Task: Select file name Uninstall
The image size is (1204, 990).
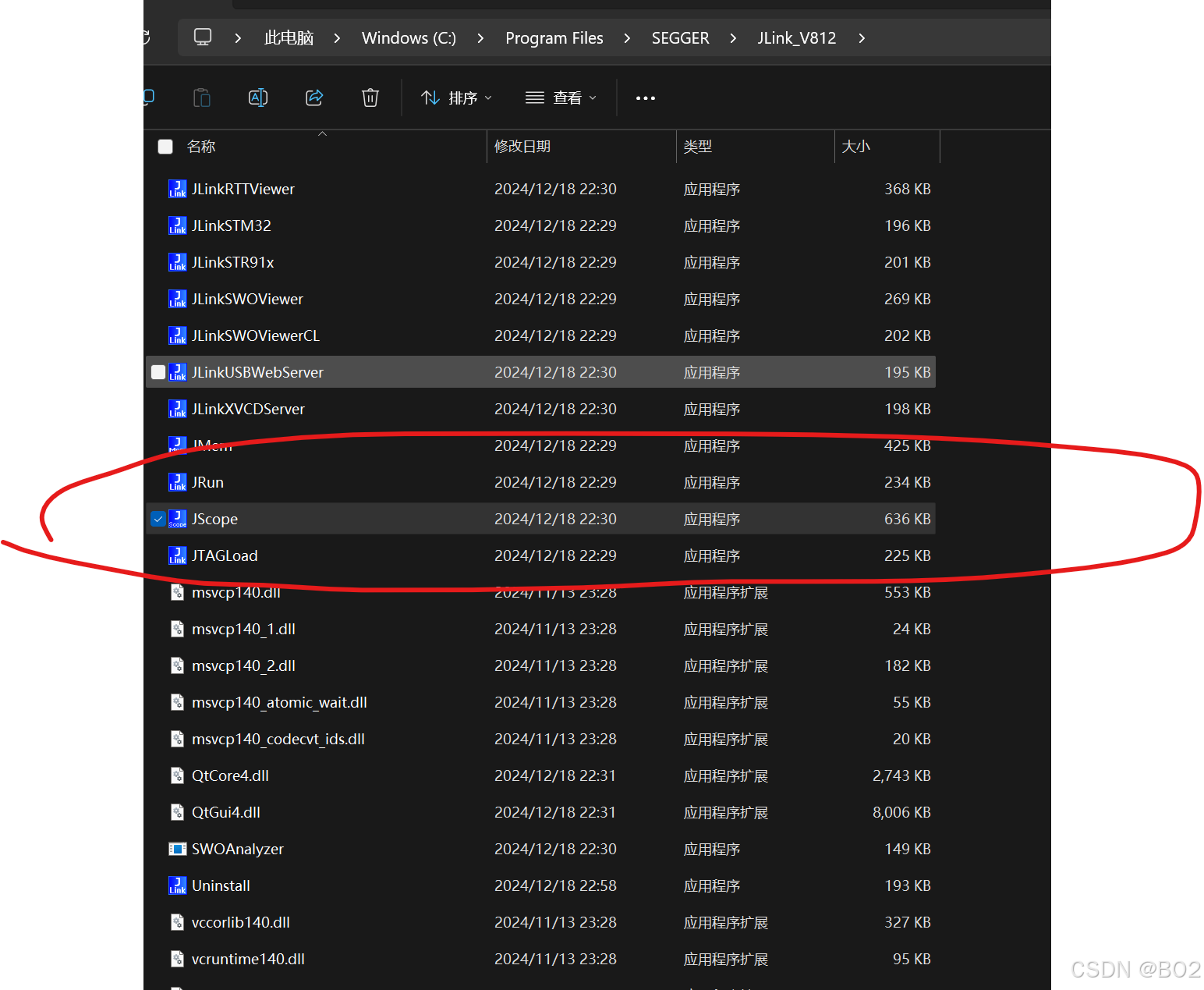Action: pyautogui.click(x=221, y=885)
